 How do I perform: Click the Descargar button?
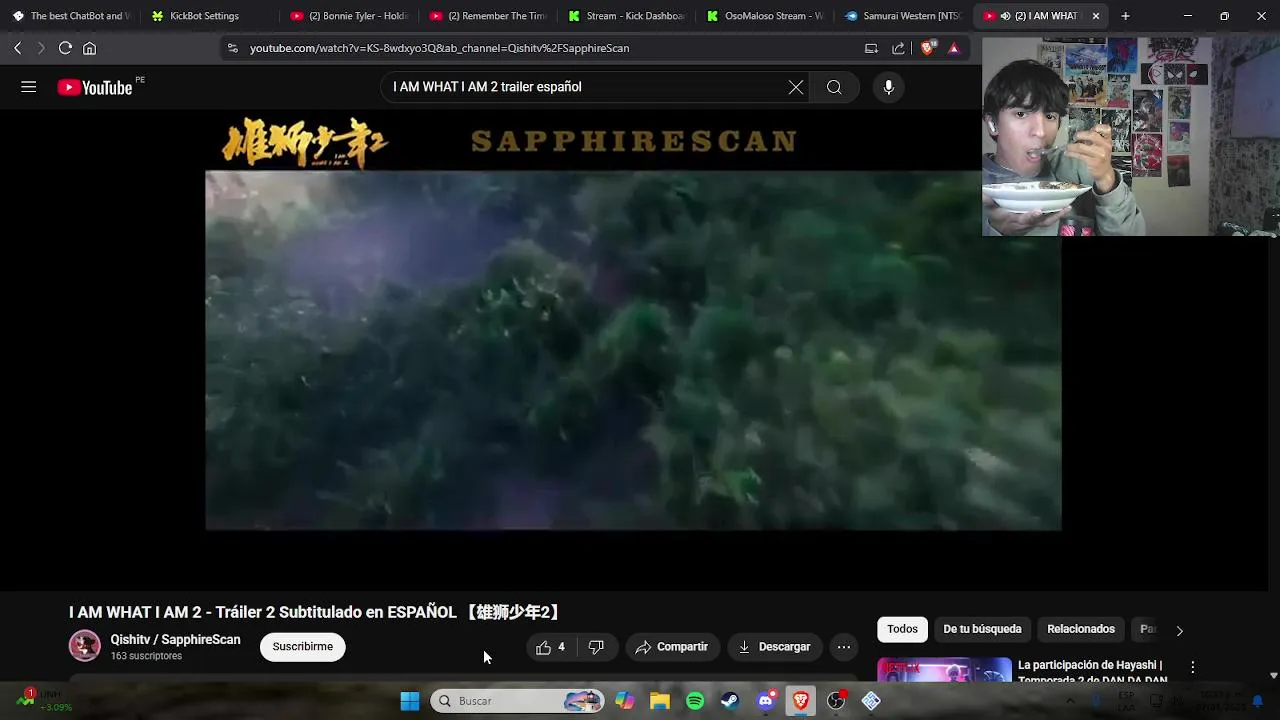click(x=775, y=647)
